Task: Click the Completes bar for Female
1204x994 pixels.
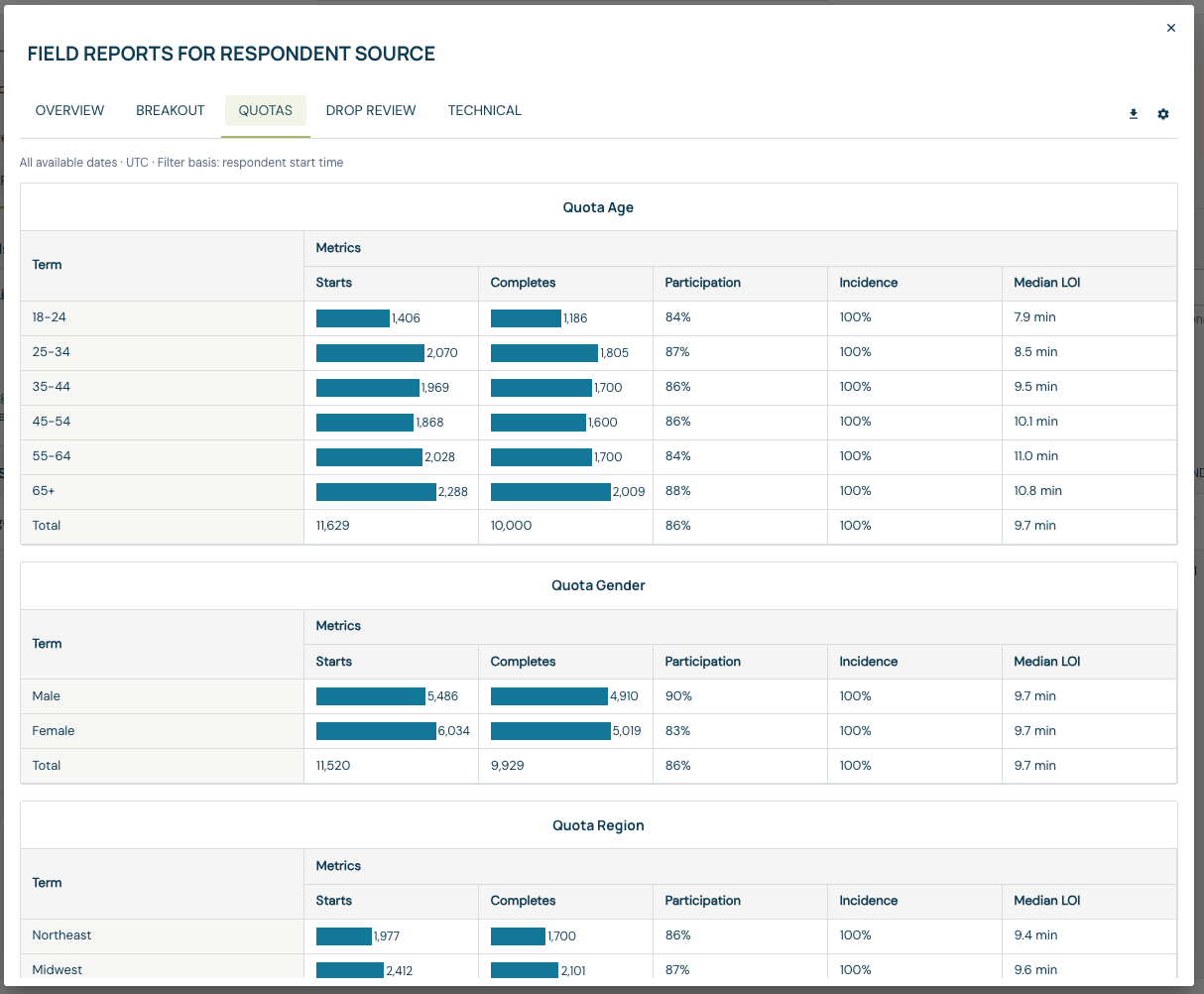Action: pyautogui.click(x=550, y=731)
